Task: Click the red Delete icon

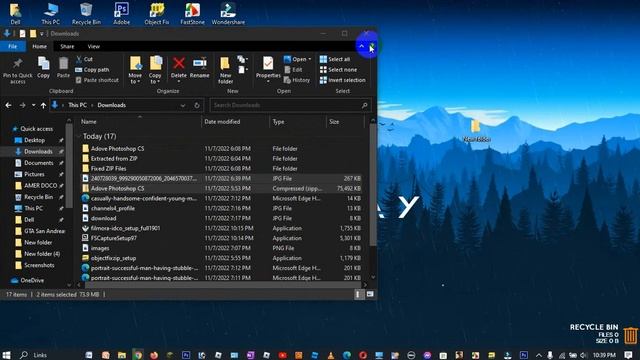Action: point(178,63)
